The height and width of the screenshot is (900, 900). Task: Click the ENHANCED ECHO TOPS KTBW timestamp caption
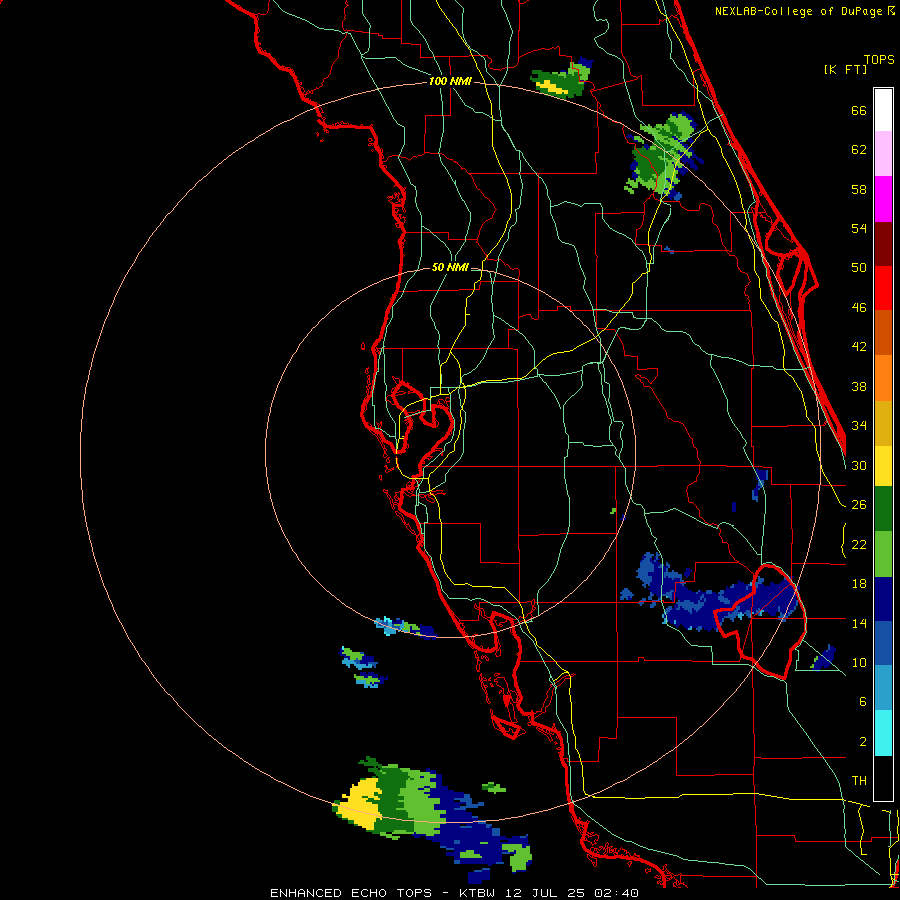454,893
